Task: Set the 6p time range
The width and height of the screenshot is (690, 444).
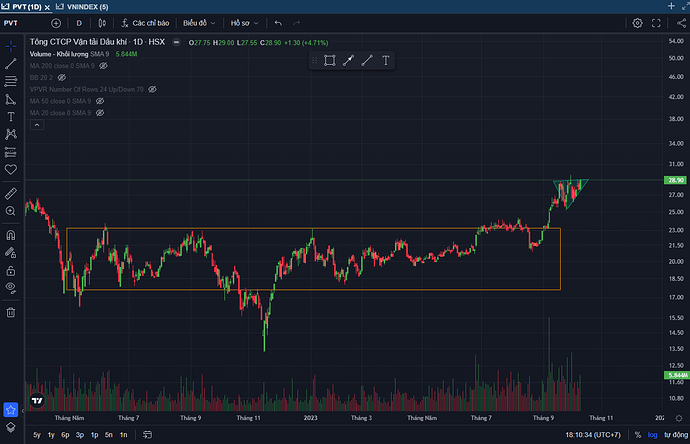Action: 66,435
